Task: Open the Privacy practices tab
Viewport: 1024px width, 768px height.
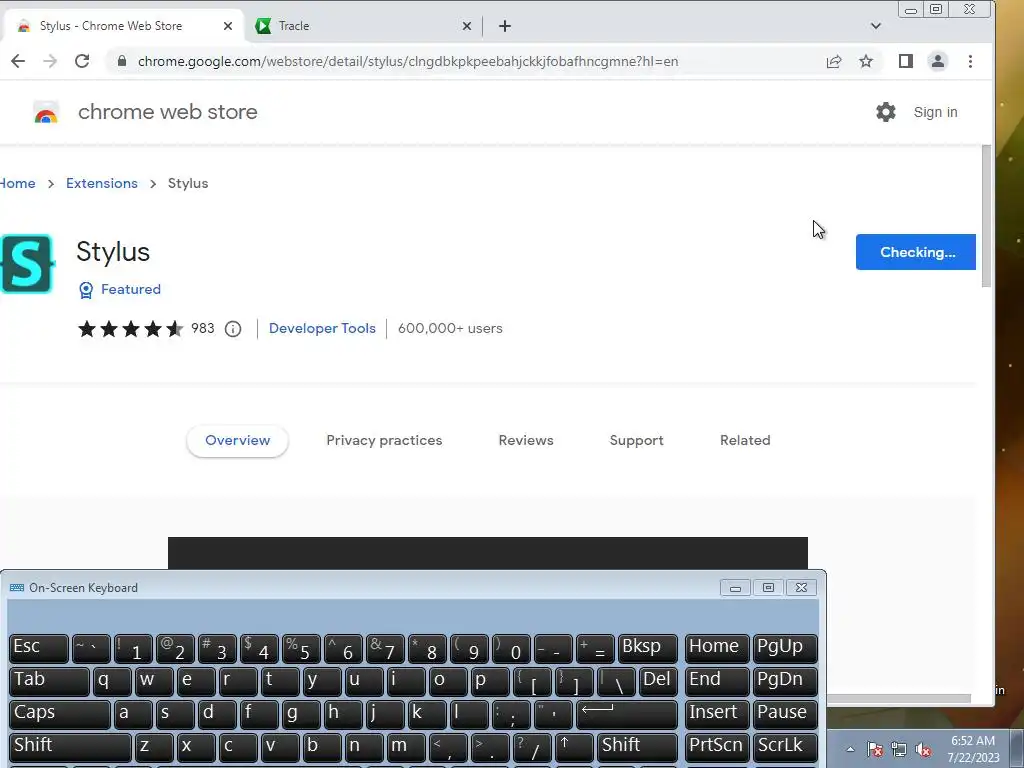Action: click(x=384, y=441)
